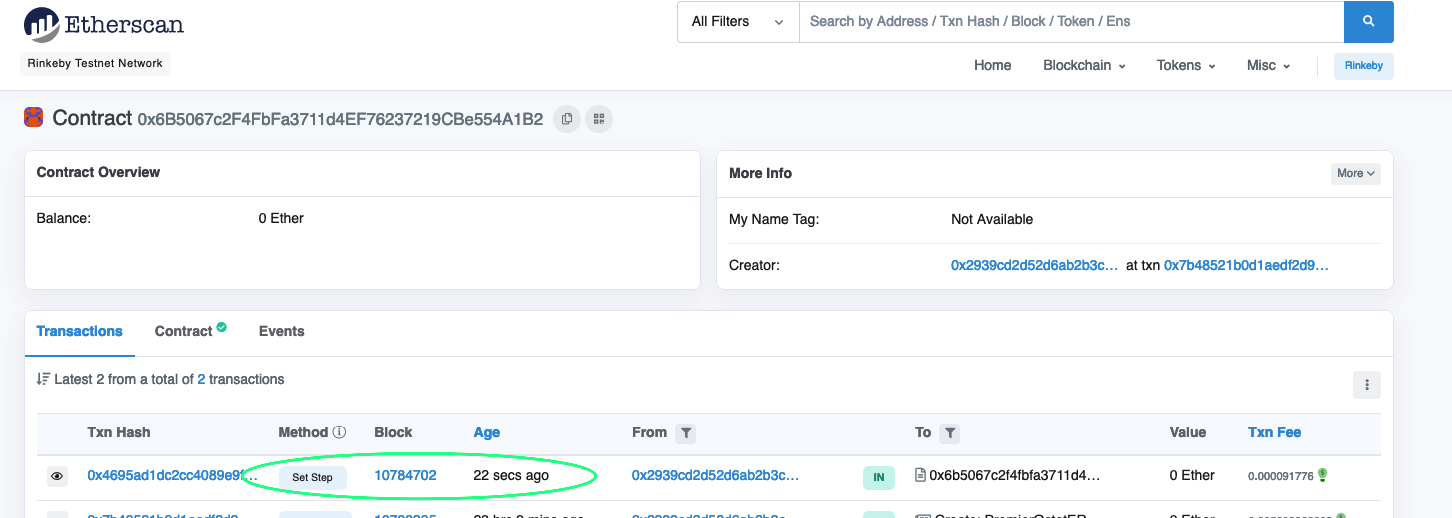Click the Method column info icon

(339, 432)
